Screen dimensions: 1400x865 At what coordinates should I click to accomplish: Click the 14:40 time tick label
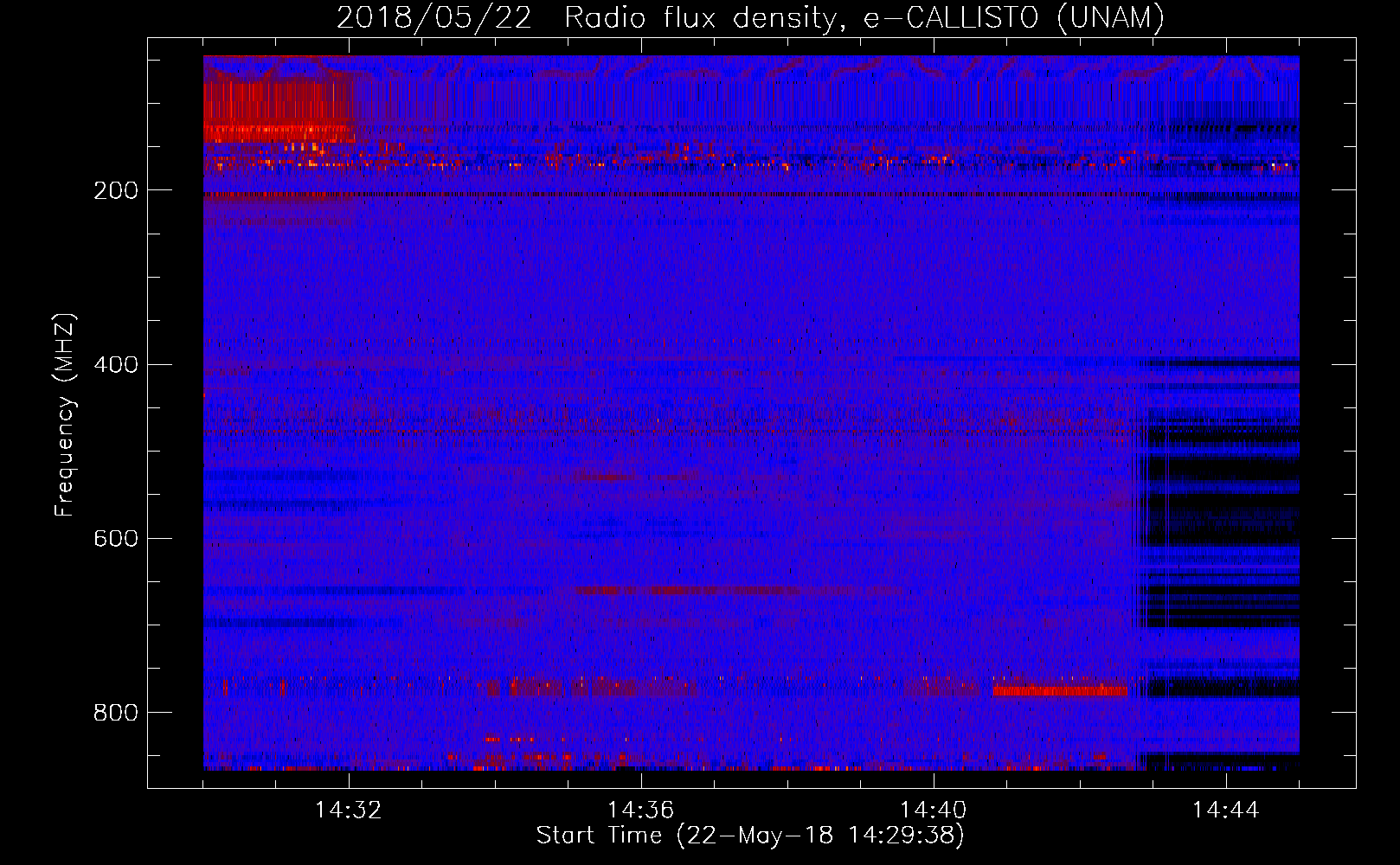pos(934,810)
